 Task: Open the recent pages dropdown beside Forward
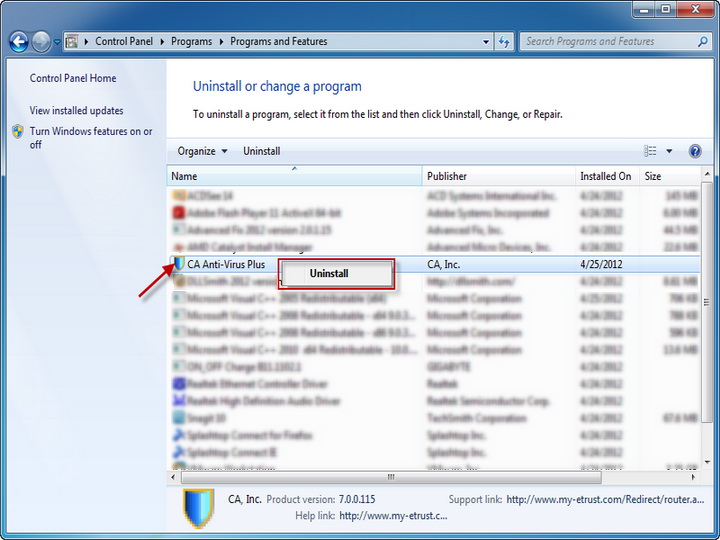[x=57, y=42]
